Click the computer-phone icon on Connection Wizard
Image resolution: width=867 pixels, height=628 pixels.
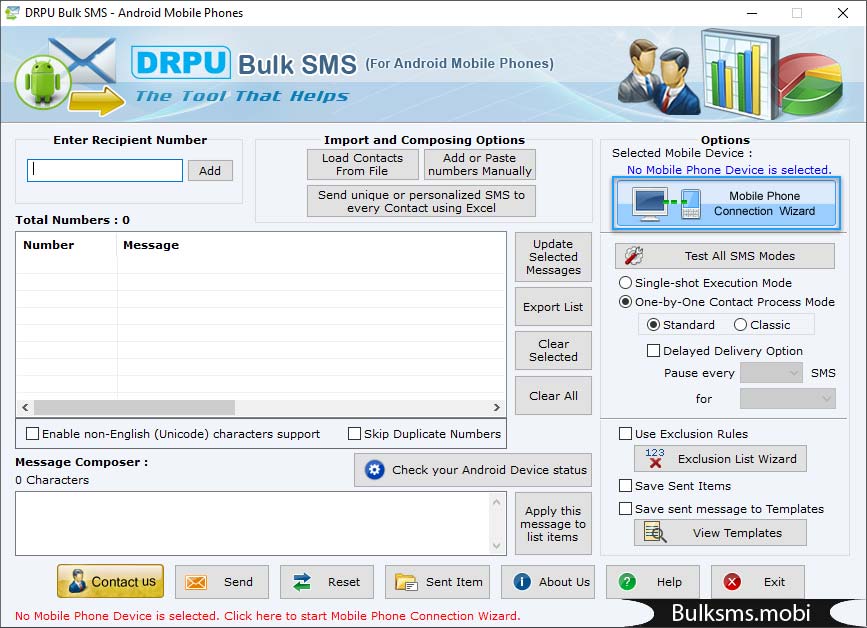[x=667, y=205]
